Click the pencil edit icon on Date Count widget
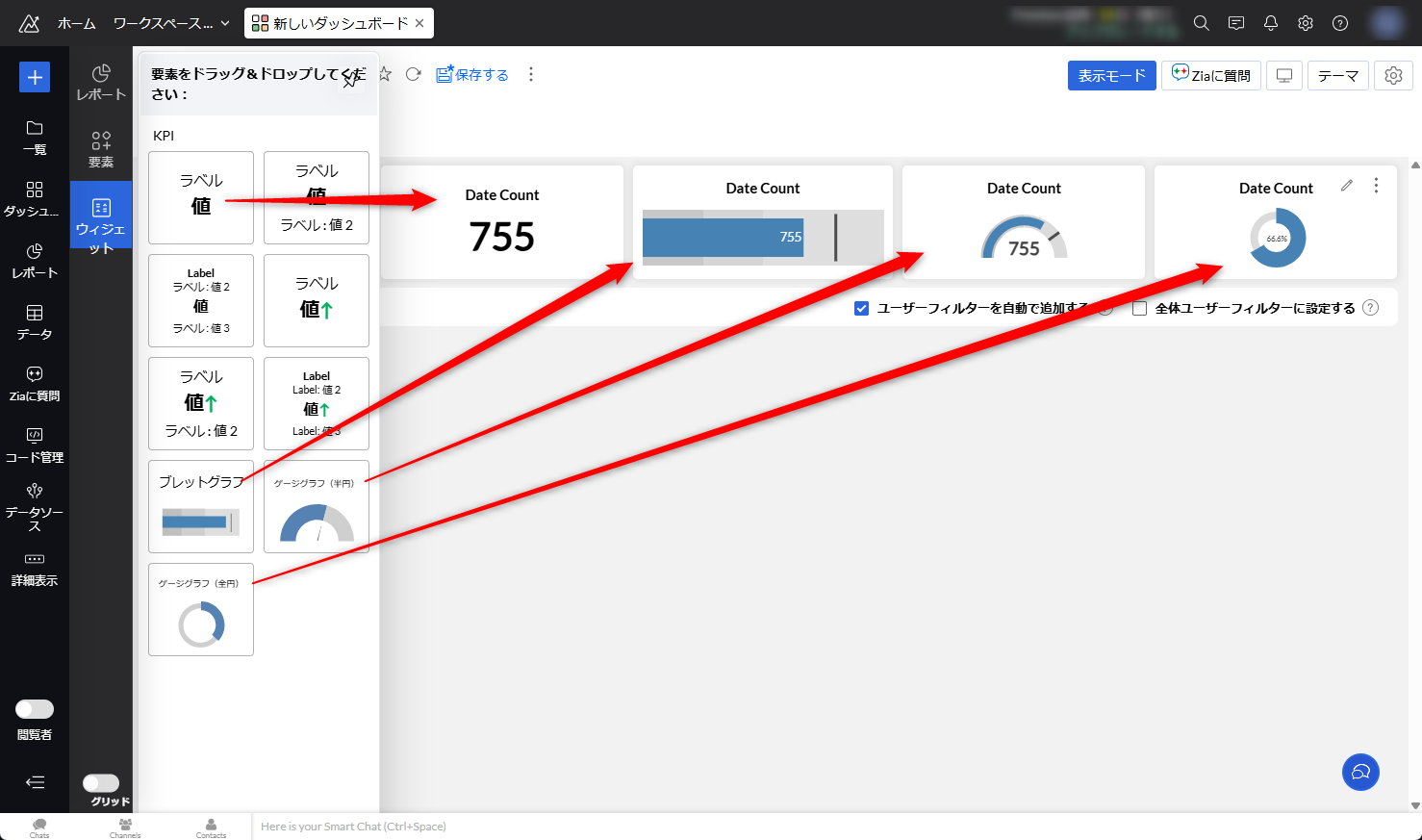This screenshot has width=1422, height=840. [1347, 186]
